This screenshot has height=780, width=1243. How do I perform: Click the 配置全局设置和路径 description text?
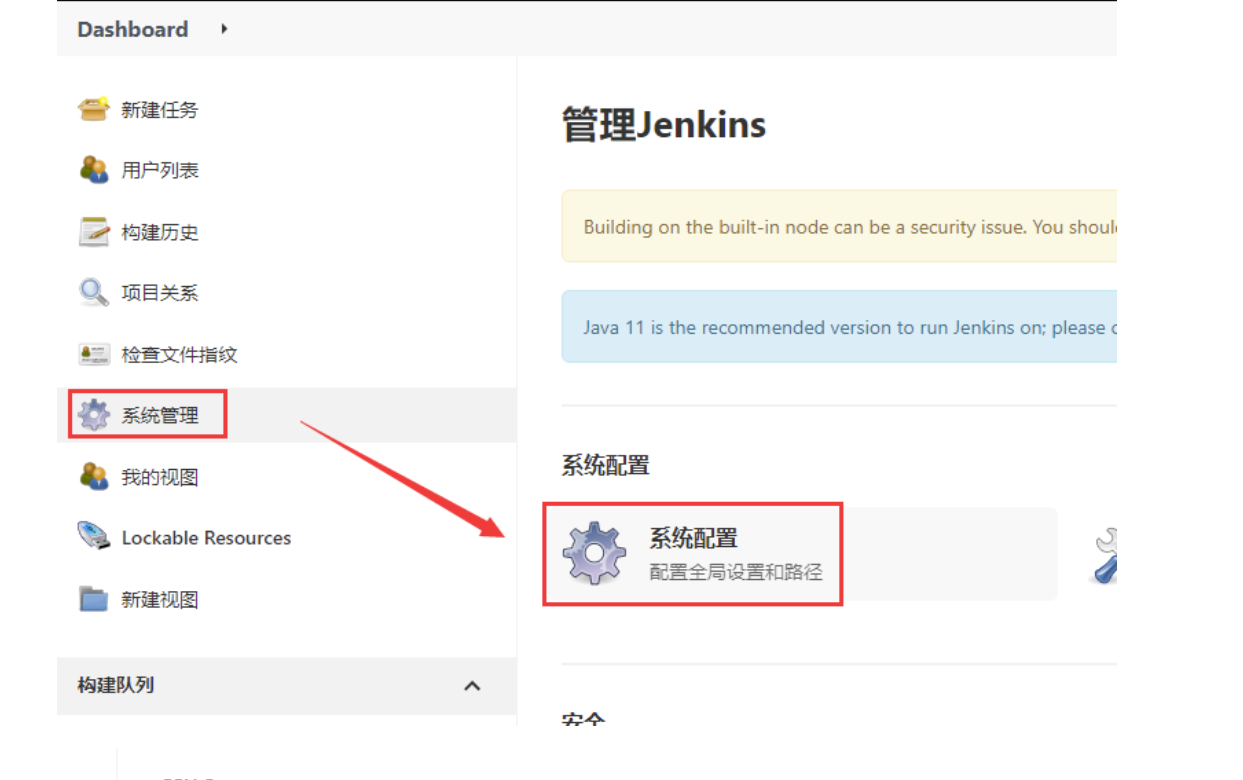[735, 572]
